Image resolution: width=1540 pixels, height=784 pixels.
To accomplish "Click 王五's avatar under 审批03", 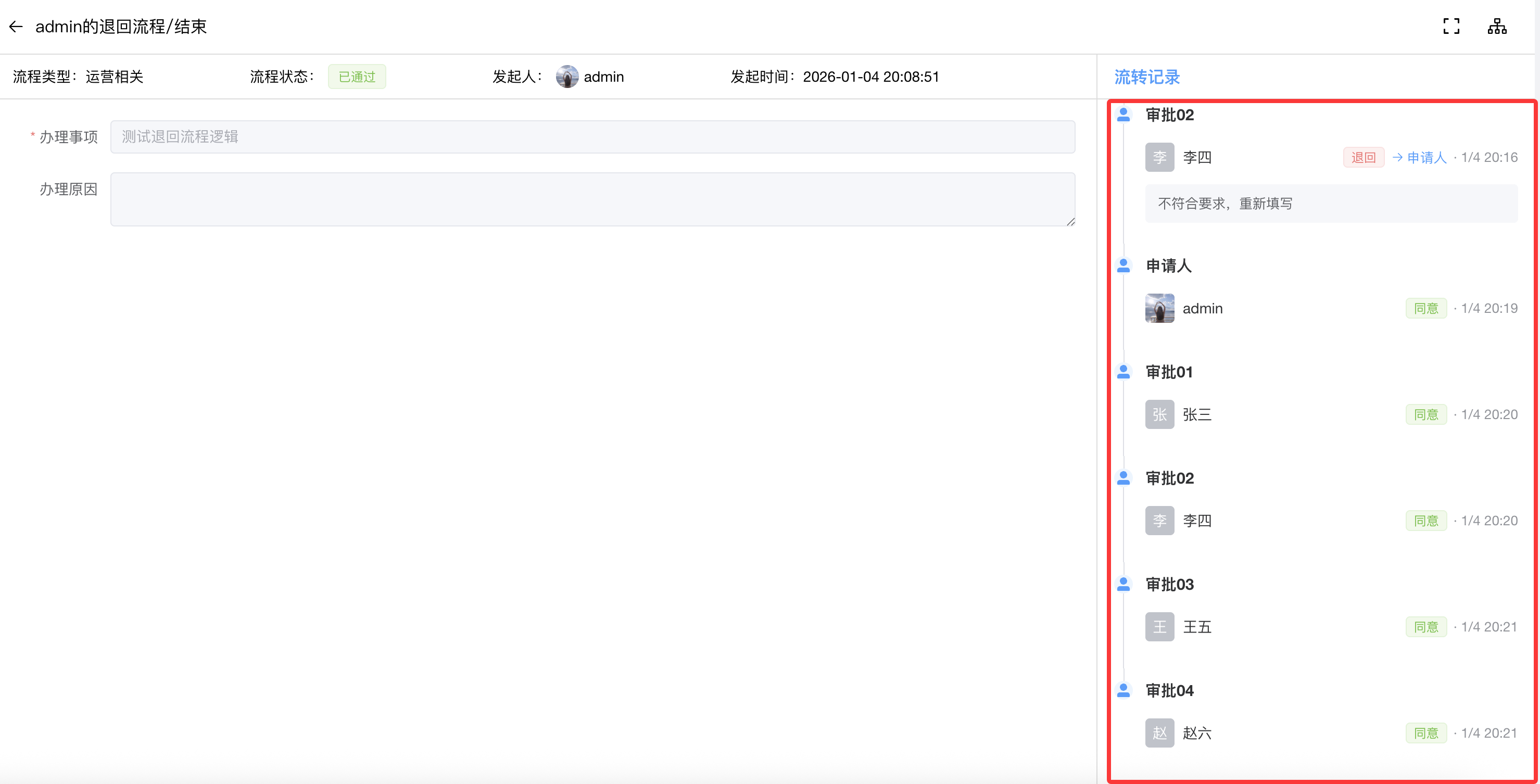I will click(x=1159, y=627).
